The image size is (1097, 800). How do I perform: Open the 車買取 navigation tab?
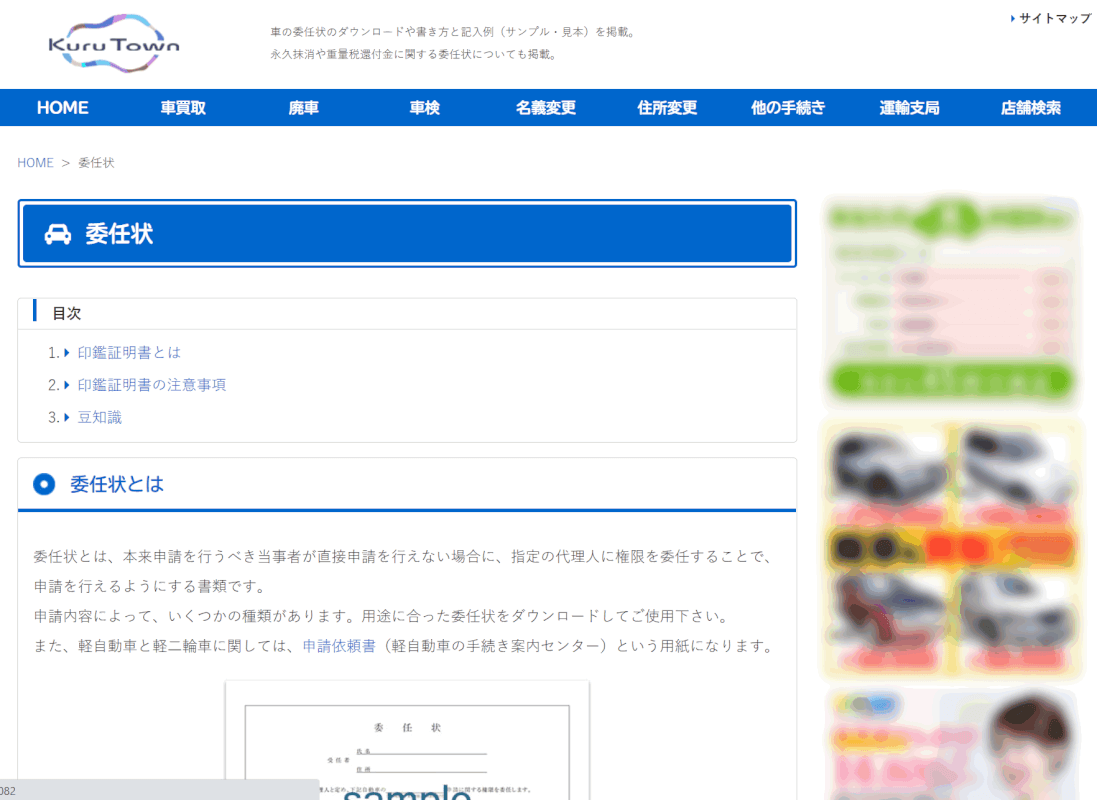[183, 108]
